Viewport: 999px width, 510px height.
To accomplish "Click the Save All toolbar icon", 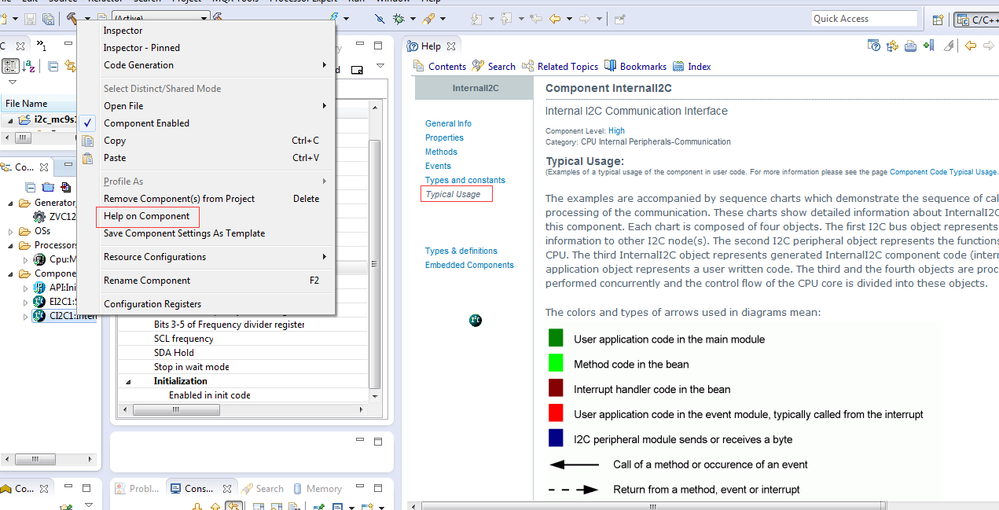I will pyautogui.click(x=48, y=19).
